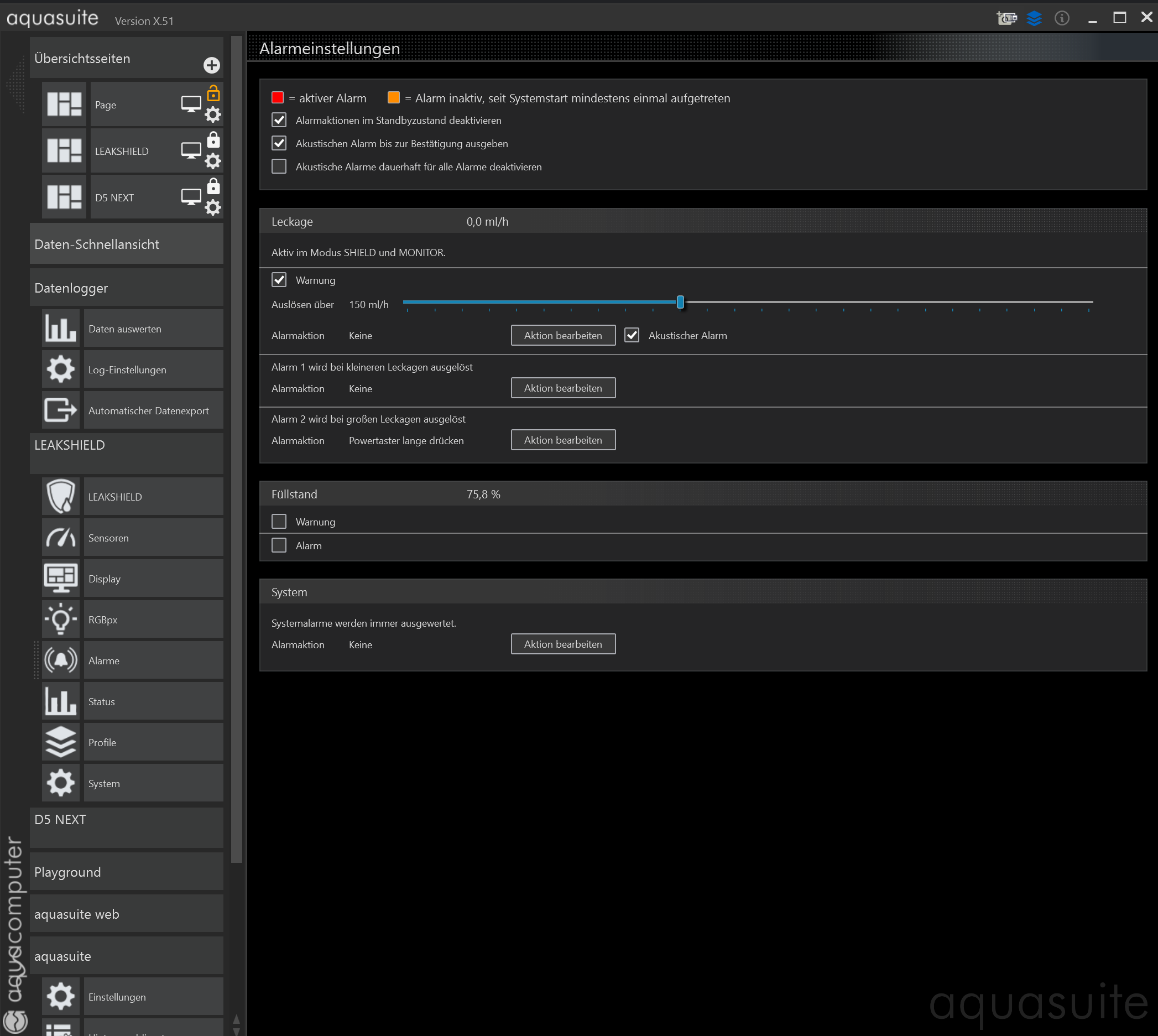Expand the Playground section
The image size is (1158, 1036).
(x=126, y=872)
